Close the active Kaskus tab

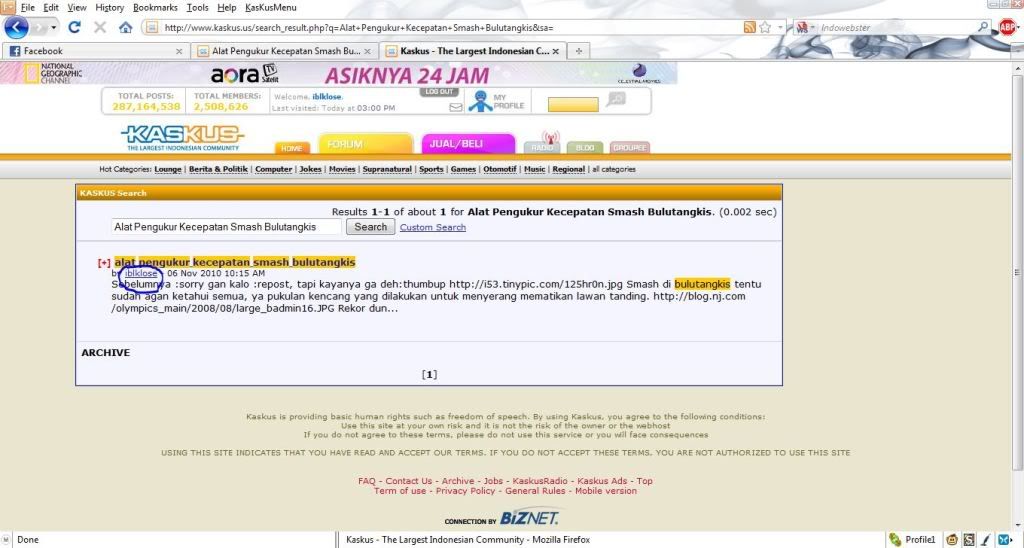point(555,51)
